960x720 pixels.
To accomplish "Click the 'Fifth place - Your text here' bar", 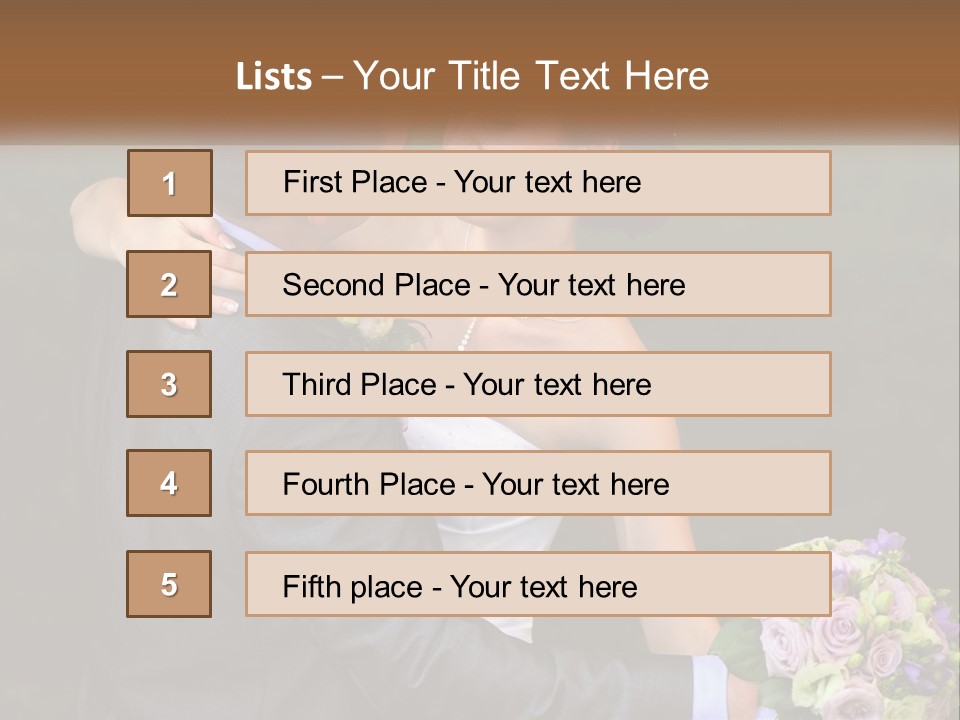I will tap(538, 584).
